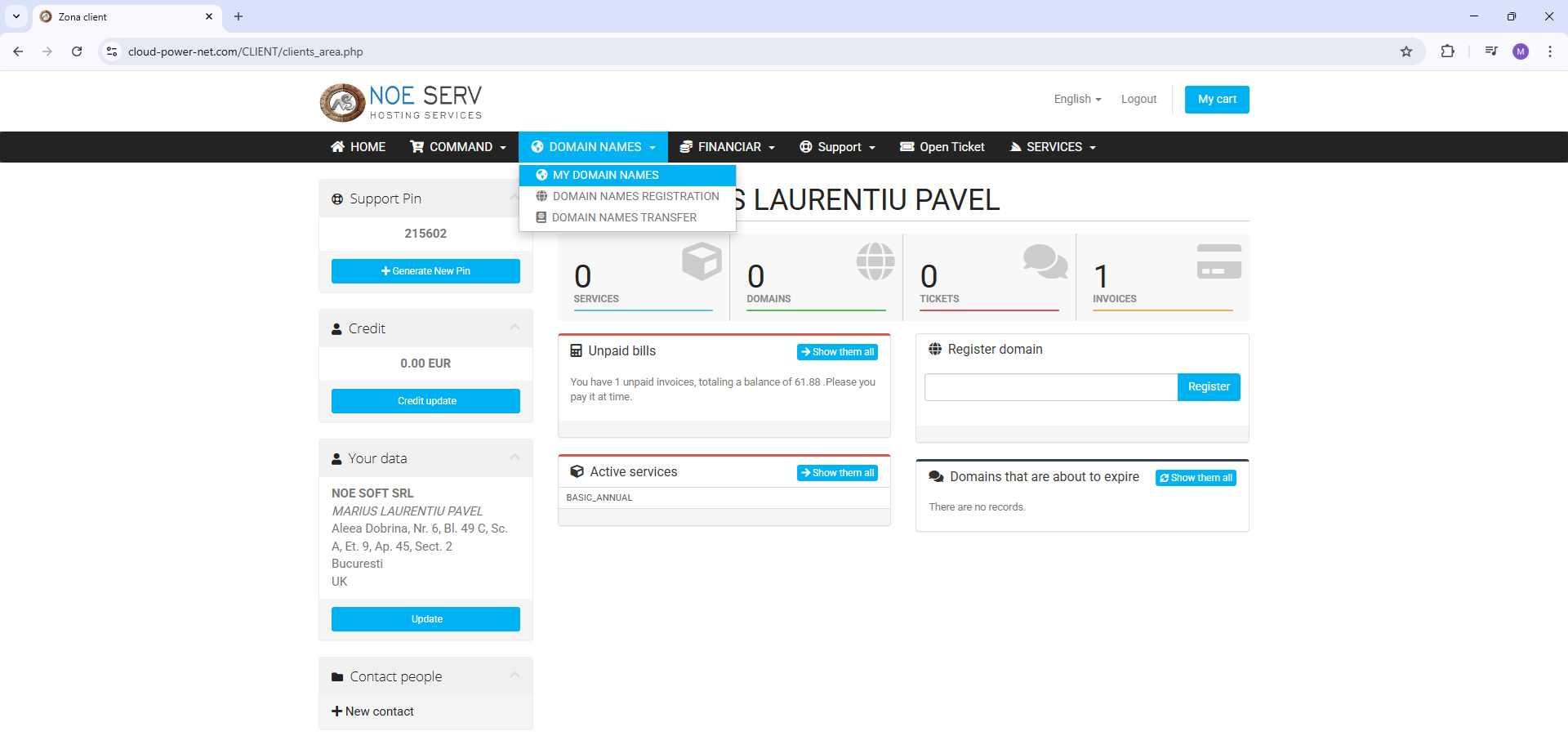The image size is (1568, 745).
Task: Bookmark this page with star icon
Action: coord(1406,51)
